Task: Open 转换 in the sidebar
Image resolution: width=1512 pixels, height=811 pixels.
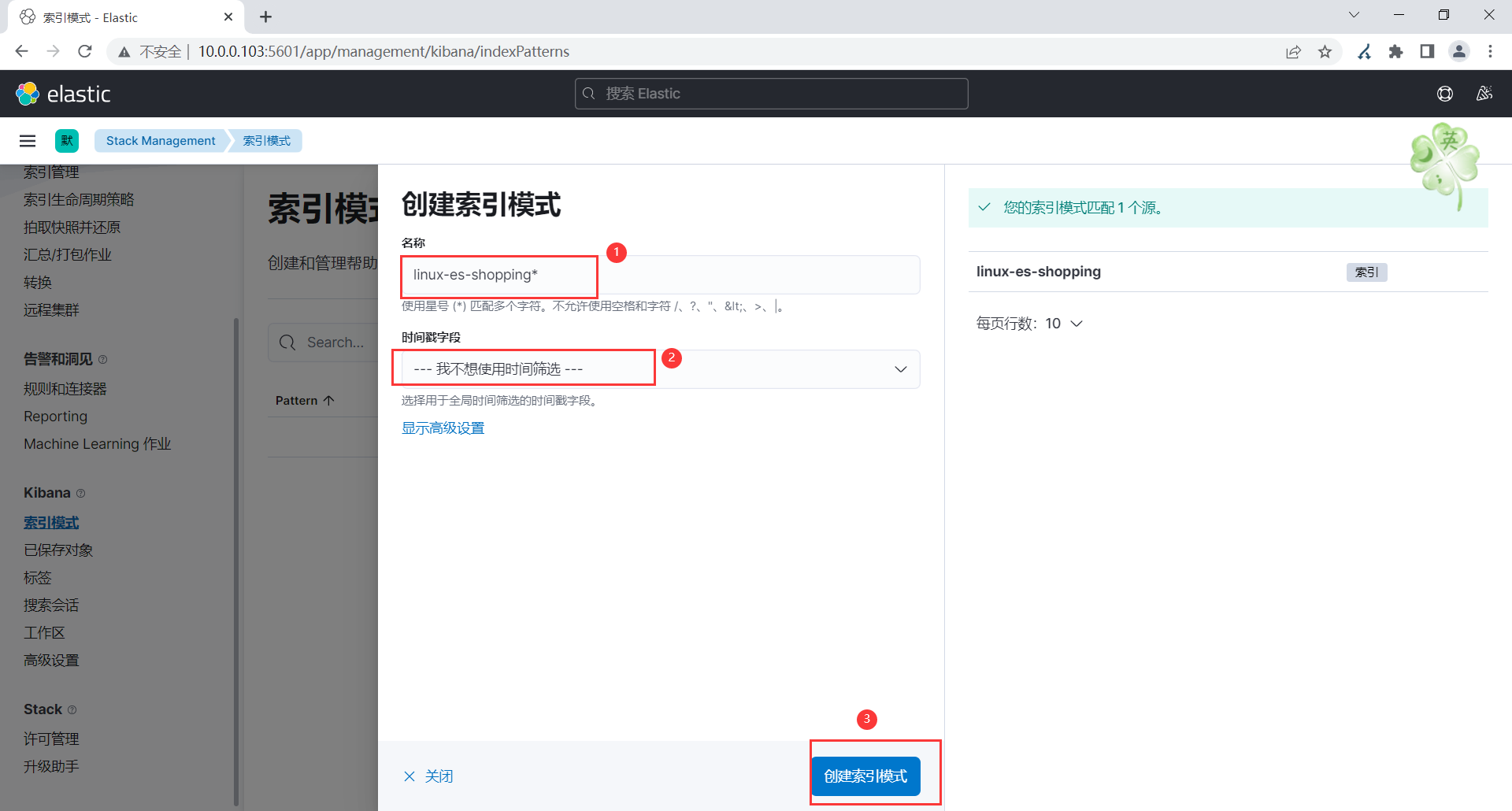Action: [x=38, y=283]
